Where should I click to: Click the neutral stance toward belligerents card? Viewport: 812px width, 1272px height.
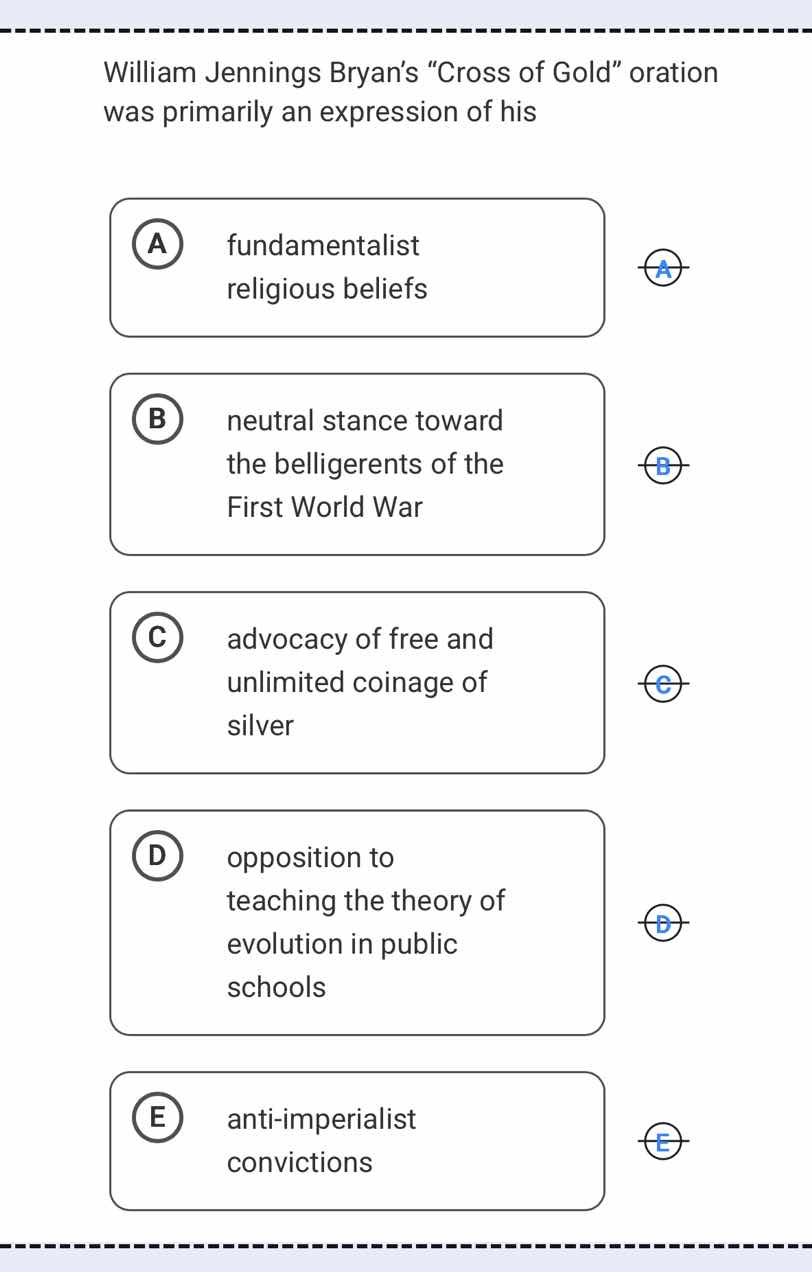pyautogui.click(x=357, y=463)
